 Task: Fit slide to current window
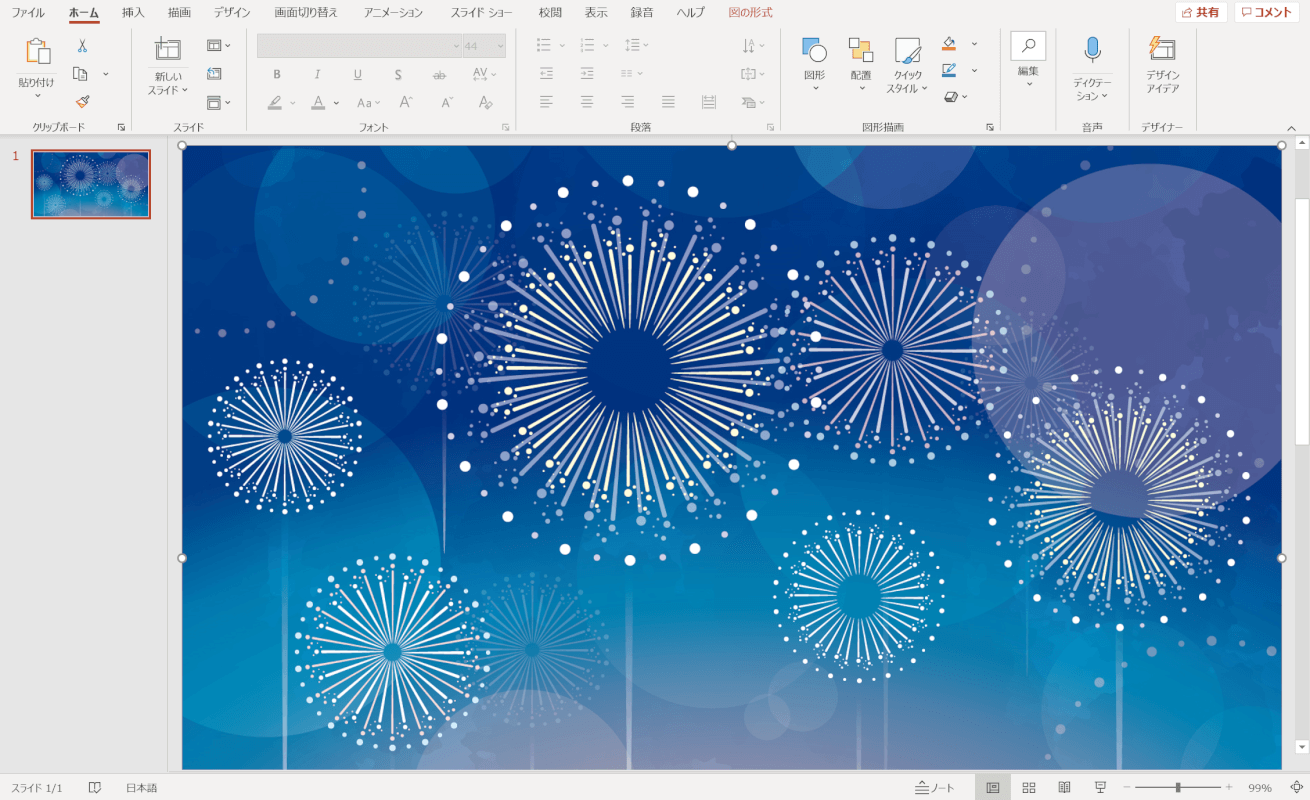(x=1296, y=788)
